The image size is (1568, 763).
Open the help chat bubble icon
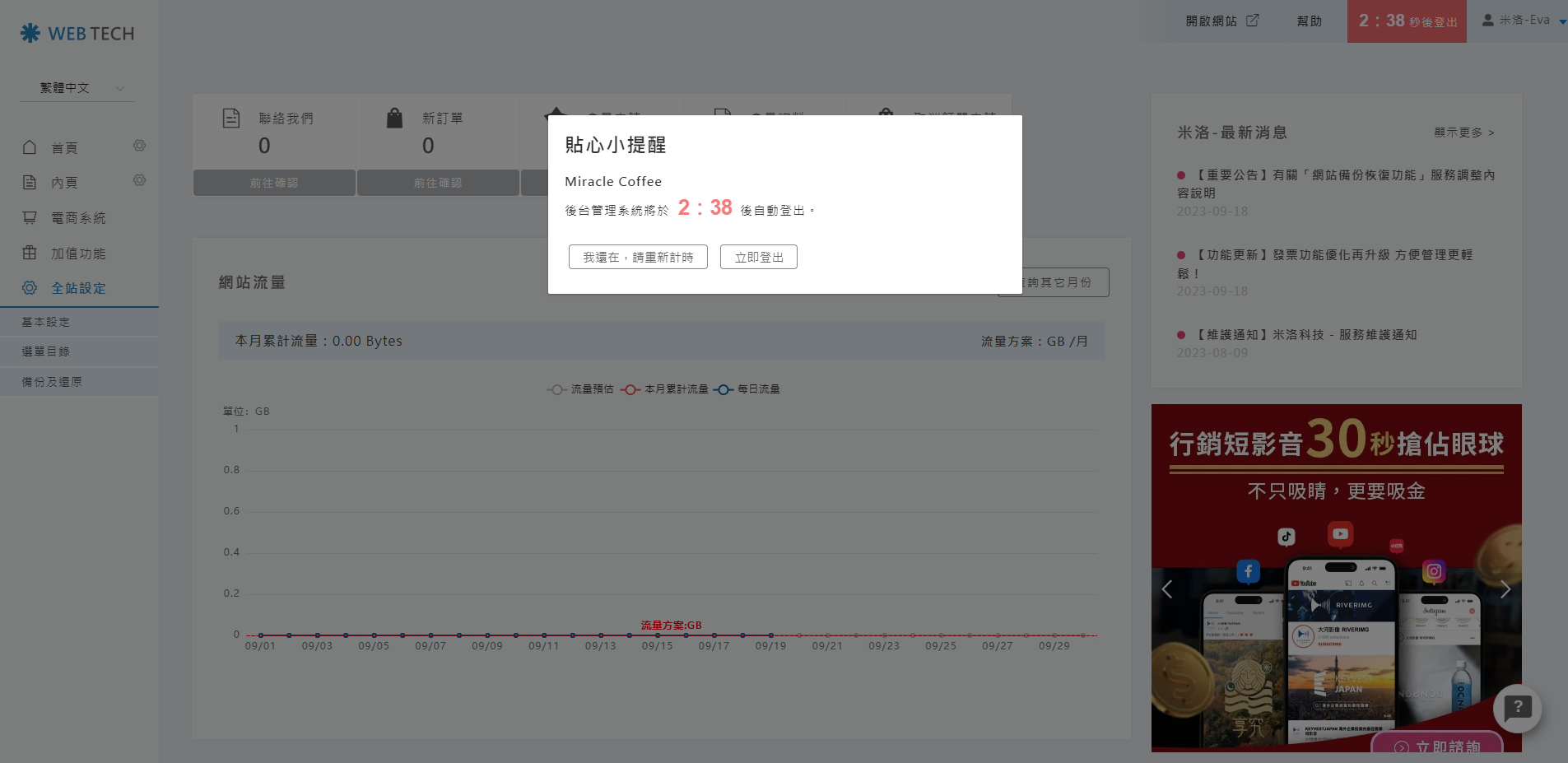click(1517, 708)
